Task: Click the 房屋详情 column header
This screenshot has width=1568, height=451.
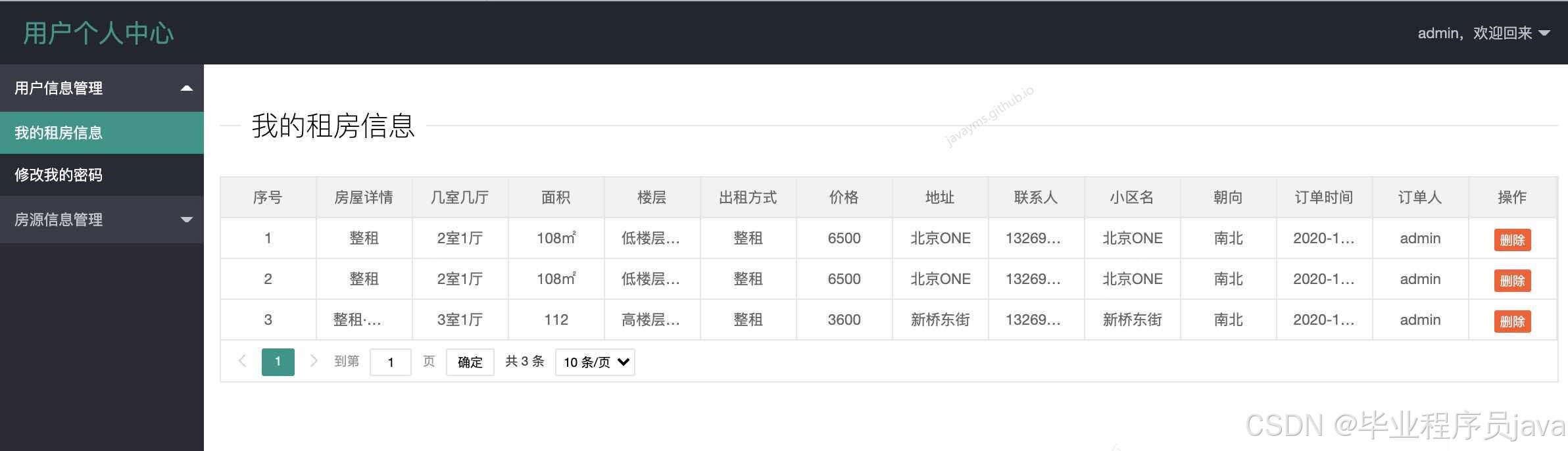Action: (364, 197)
